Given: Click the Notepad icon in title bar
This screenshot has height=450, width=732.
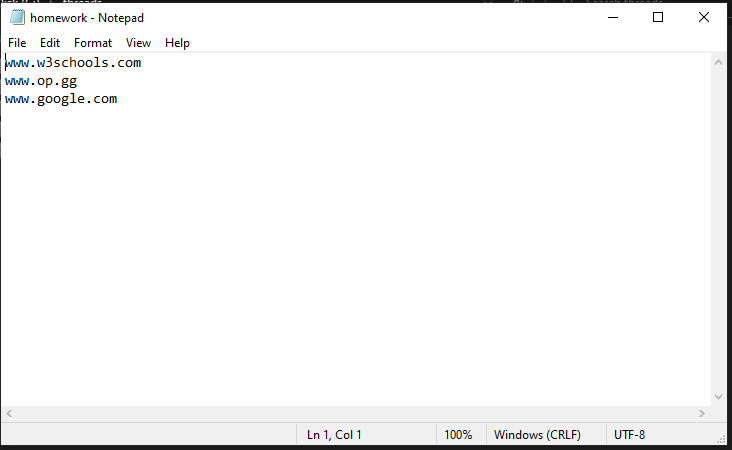Looking at the screenshot, I should pos(17,17).
